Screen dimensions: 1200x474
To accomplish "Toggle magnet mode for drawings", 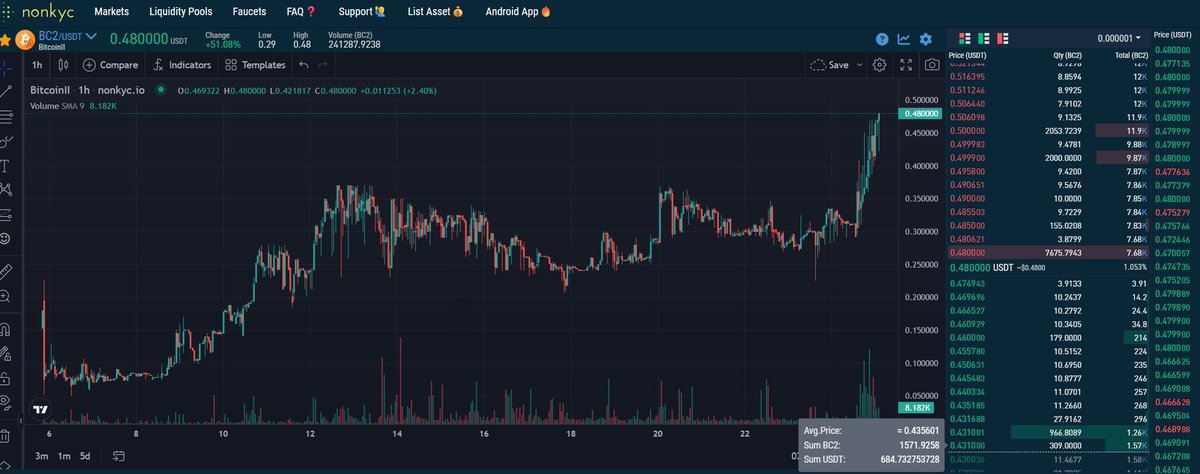I will click(6, 328).
